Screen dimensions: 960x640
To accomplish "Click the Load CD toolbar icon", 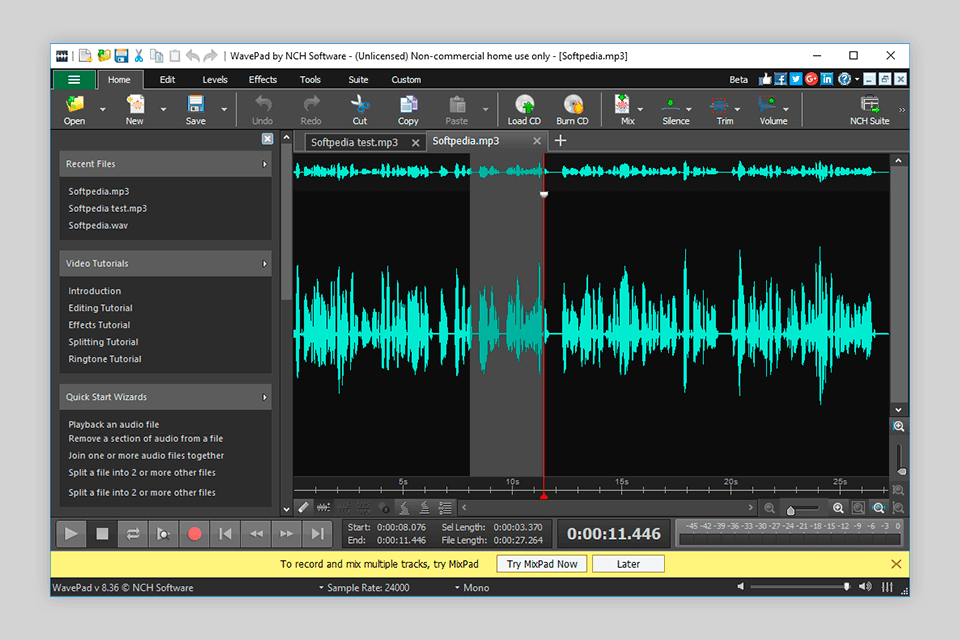I will coord(524,110).
